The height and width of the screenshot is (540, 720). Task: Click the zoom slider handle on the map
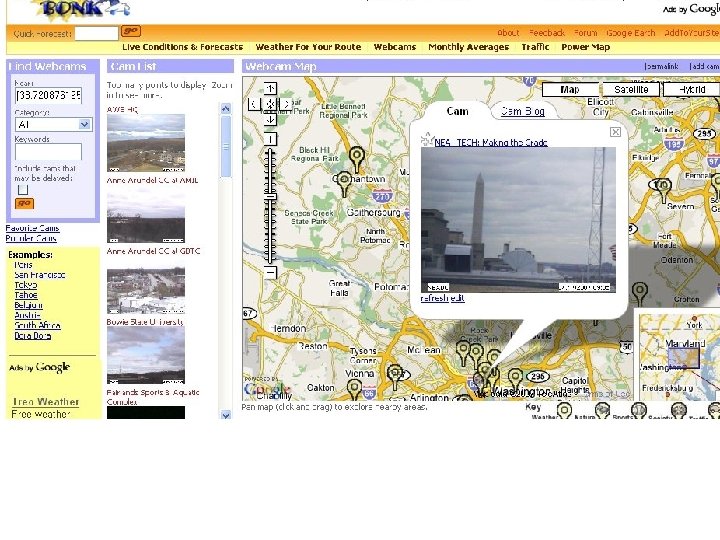pyautogui.click(x=270, y=197)
